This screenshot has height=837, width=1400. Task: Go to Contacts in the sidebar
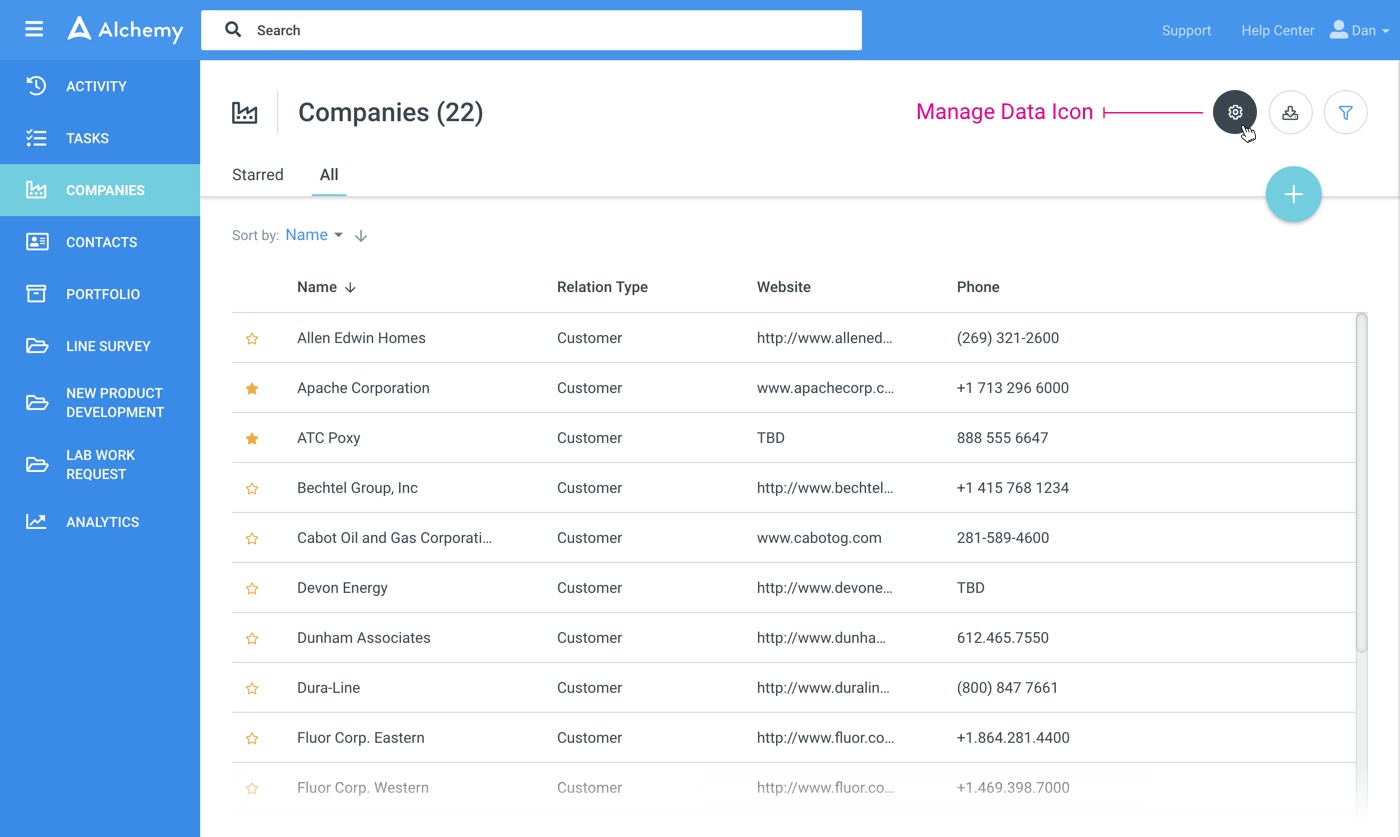pyautogui.click(x=100, y=242)
